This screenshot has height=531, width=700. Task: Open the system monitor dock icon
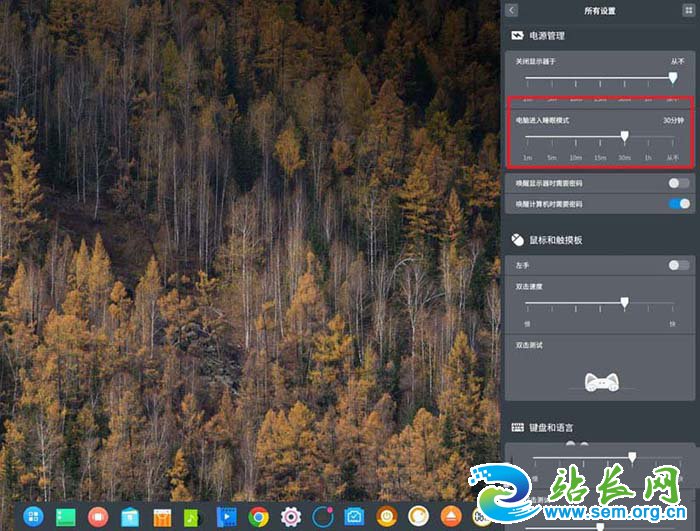coord(355,516)
